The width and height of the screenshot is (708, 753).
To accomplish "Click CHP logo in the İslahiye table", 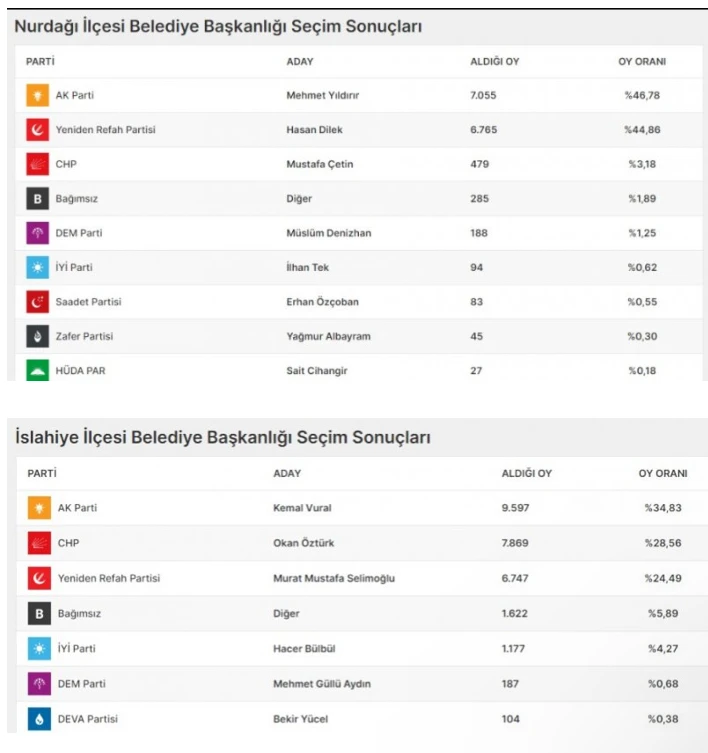I will coord(39,543).
